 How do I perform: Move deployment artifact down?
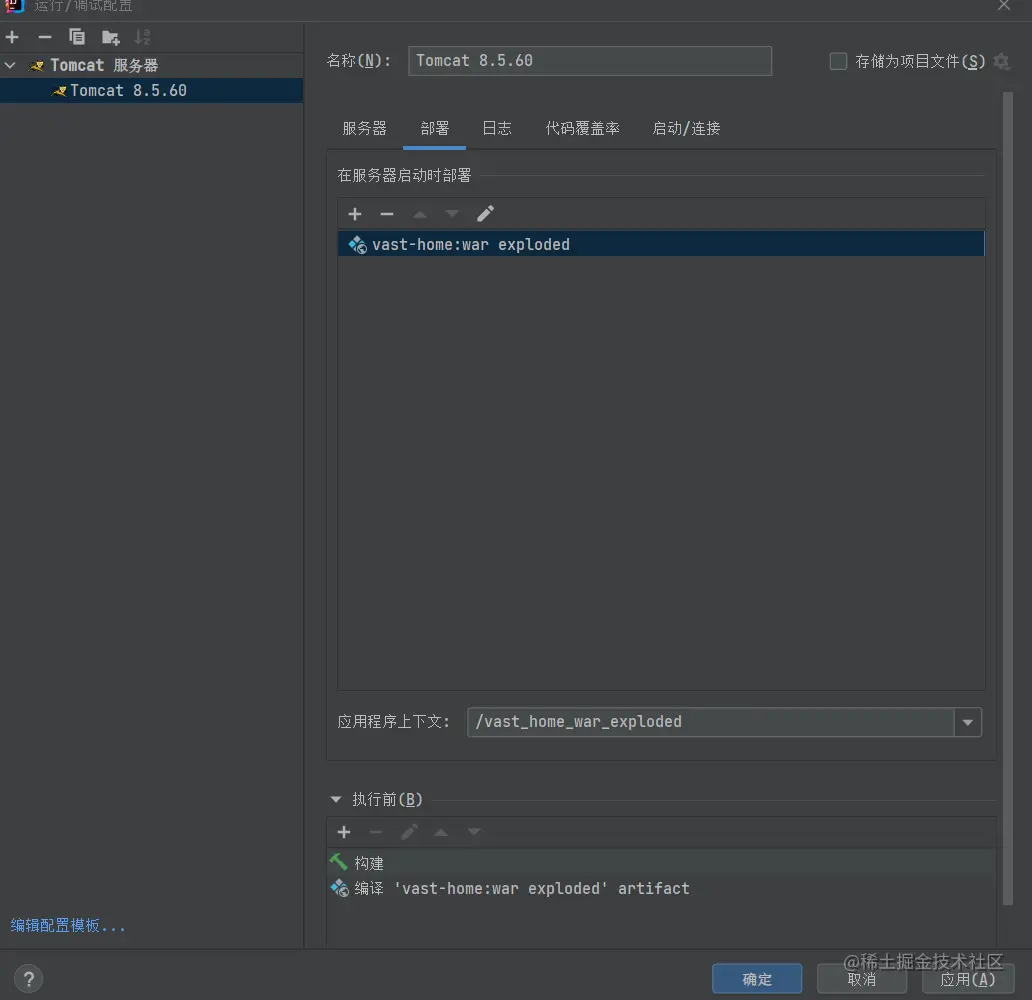click(x=452, y=214)
